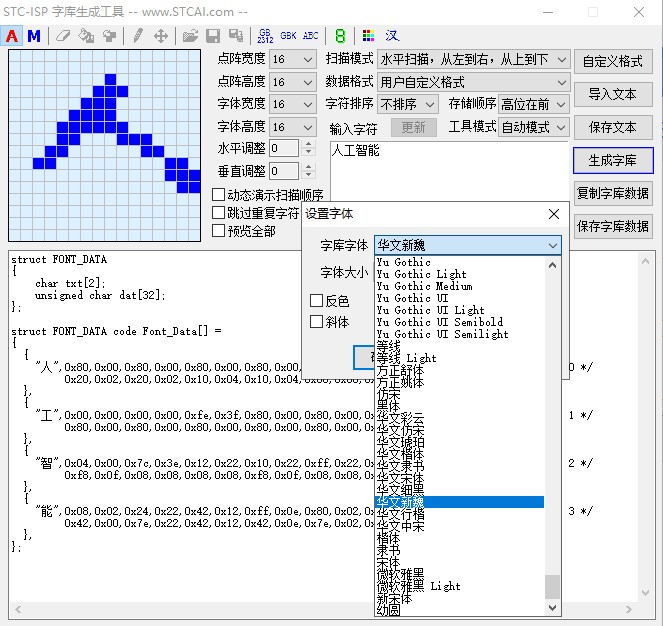Decrease 垂直调整 with down arrow

pyautogui.click(x=309, y=176)
